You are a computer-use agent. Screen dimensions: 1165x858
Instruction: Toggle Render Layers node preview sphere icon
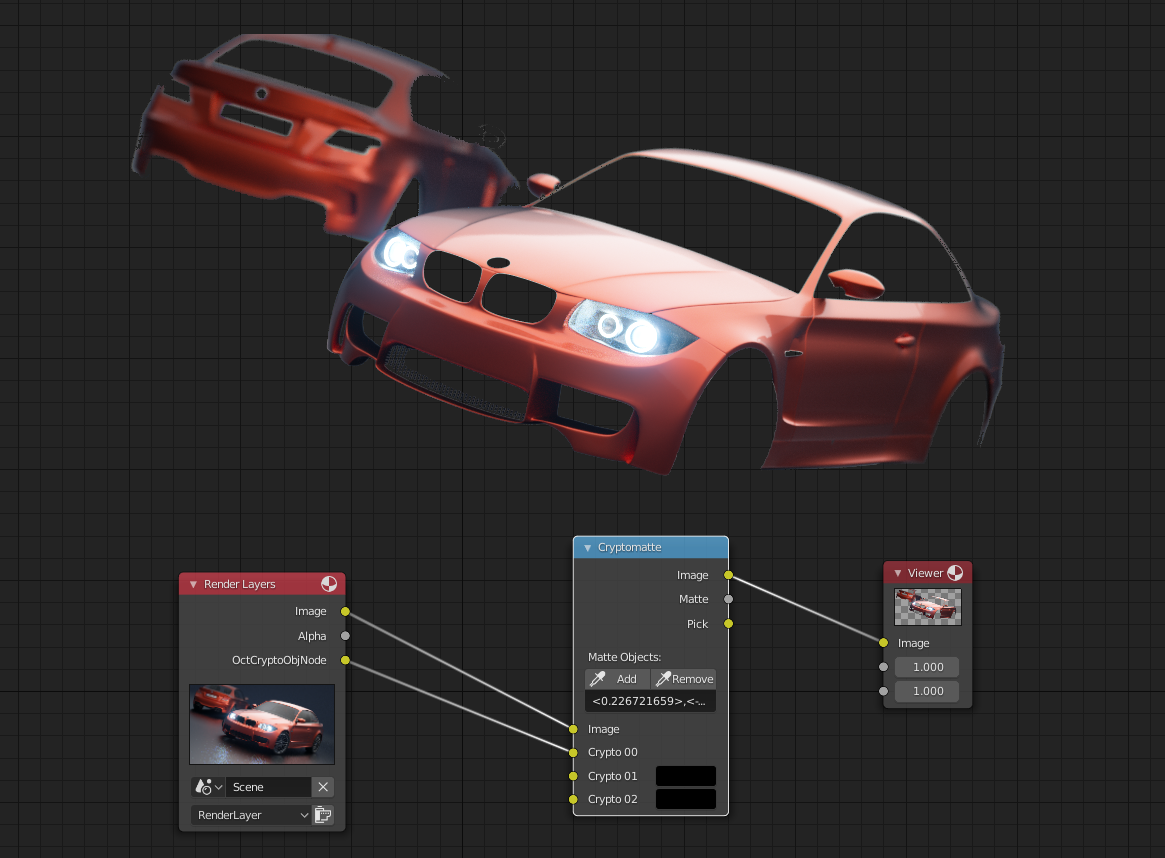tap(328, 584)
